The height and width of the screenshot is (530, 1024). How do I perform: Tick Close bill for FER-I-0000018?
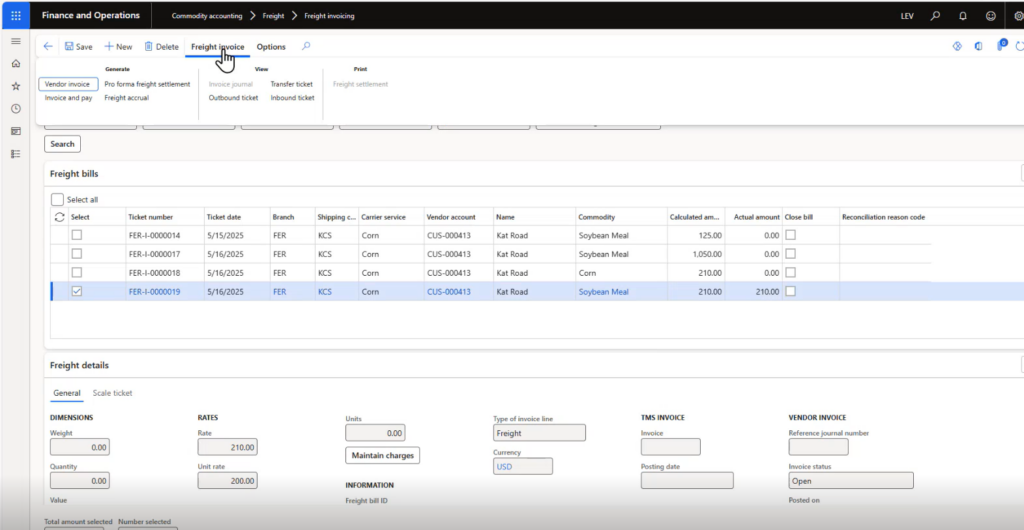pos(790,273)
